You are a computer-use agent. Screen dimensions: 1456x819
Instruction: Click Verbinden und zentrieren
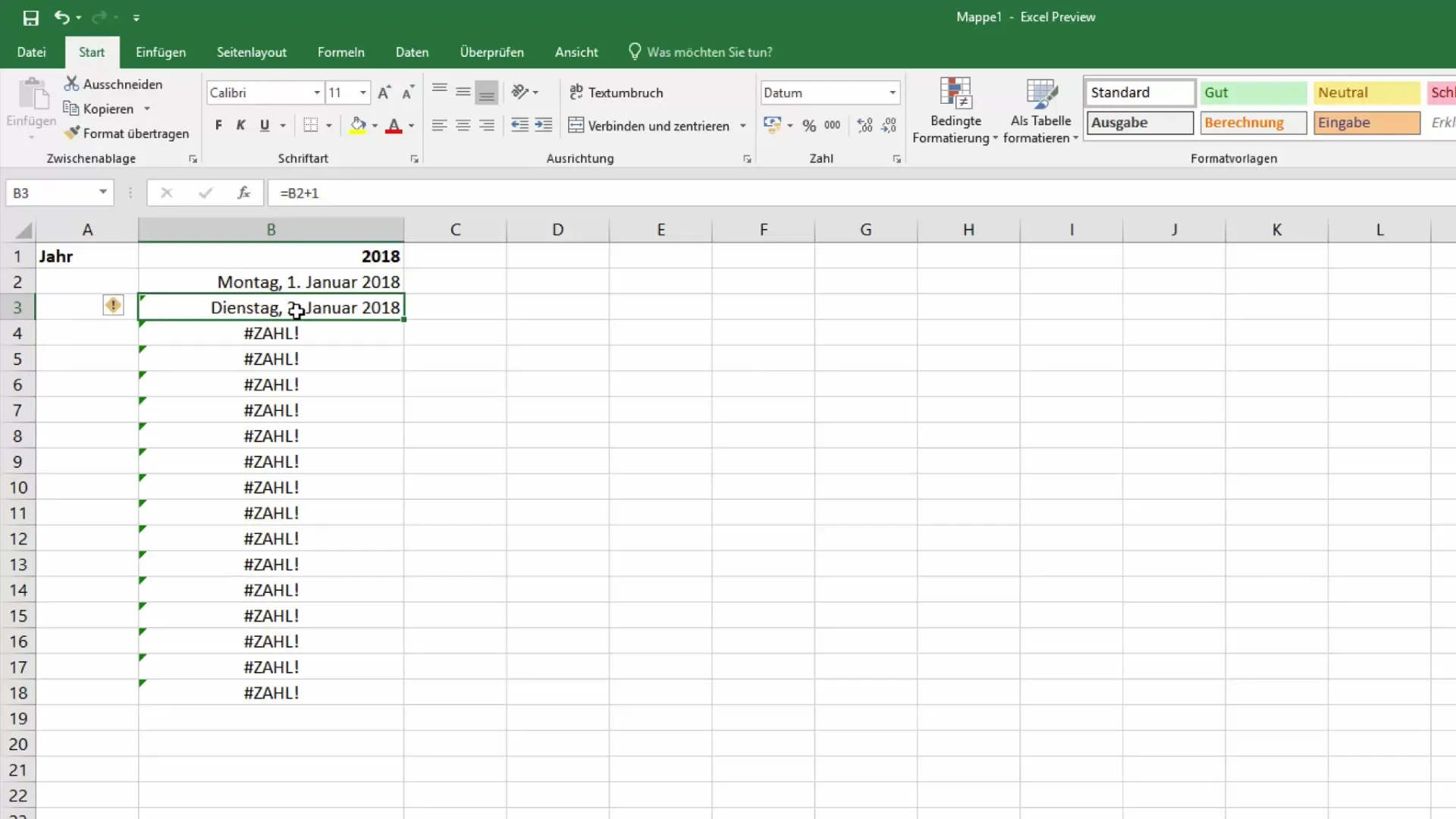pos(649,126)
